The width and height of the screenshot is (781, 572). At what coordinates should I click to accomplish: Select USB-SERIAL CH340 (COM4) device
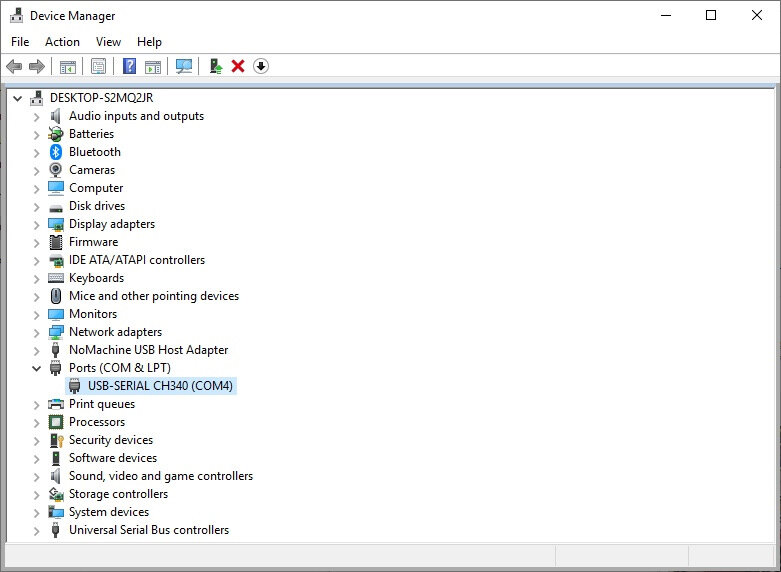[x=160, y=386]
